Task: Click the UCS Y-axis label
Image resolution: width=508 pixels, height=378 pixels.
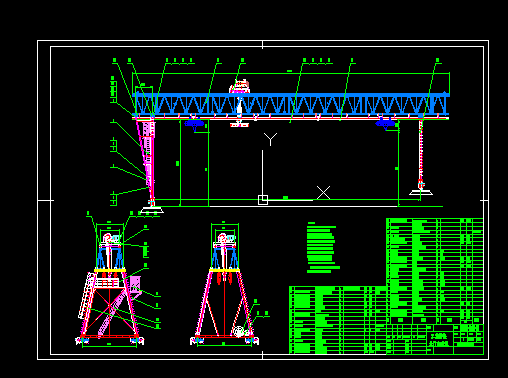Action: (x=270, y=139)
